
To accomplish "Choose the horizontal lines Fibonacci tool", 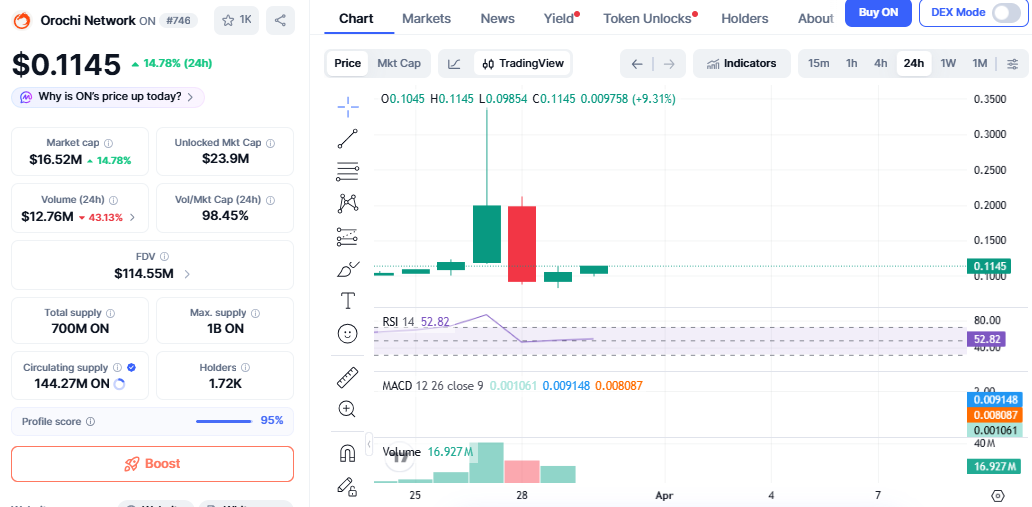I will click(x=348, y=171).
